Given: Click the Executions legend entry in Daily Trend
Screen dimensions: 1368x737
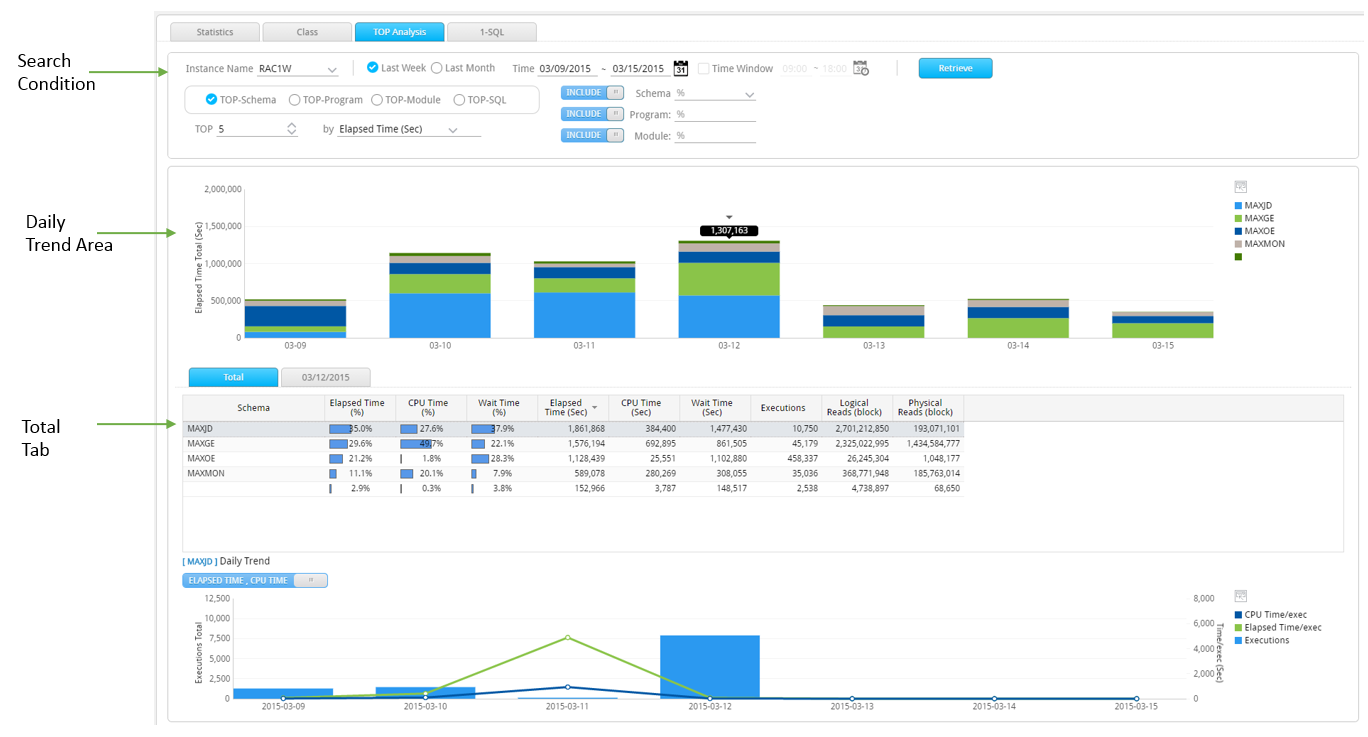Looking at the screenshot, I should (1261, 641).
